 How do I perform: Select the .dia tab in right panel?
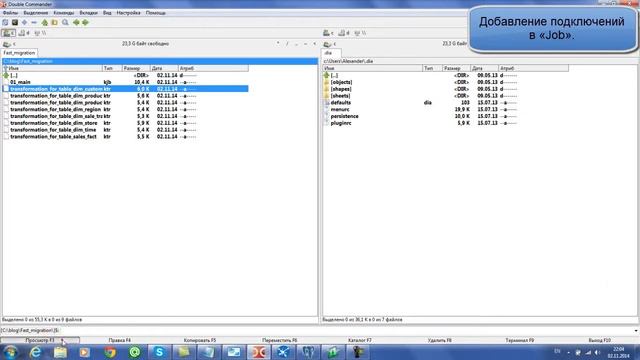331,53
